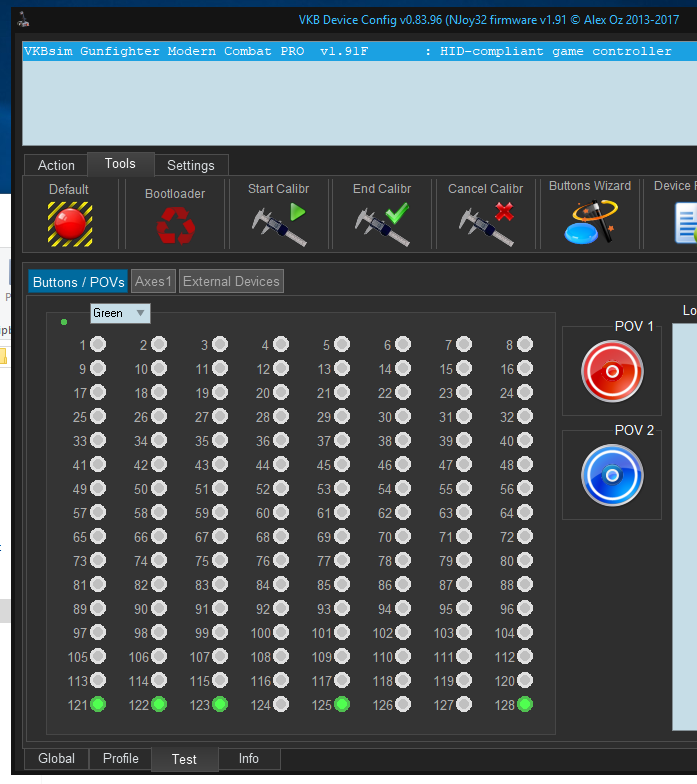Switch to the Action tab

(x=56, y=165)
